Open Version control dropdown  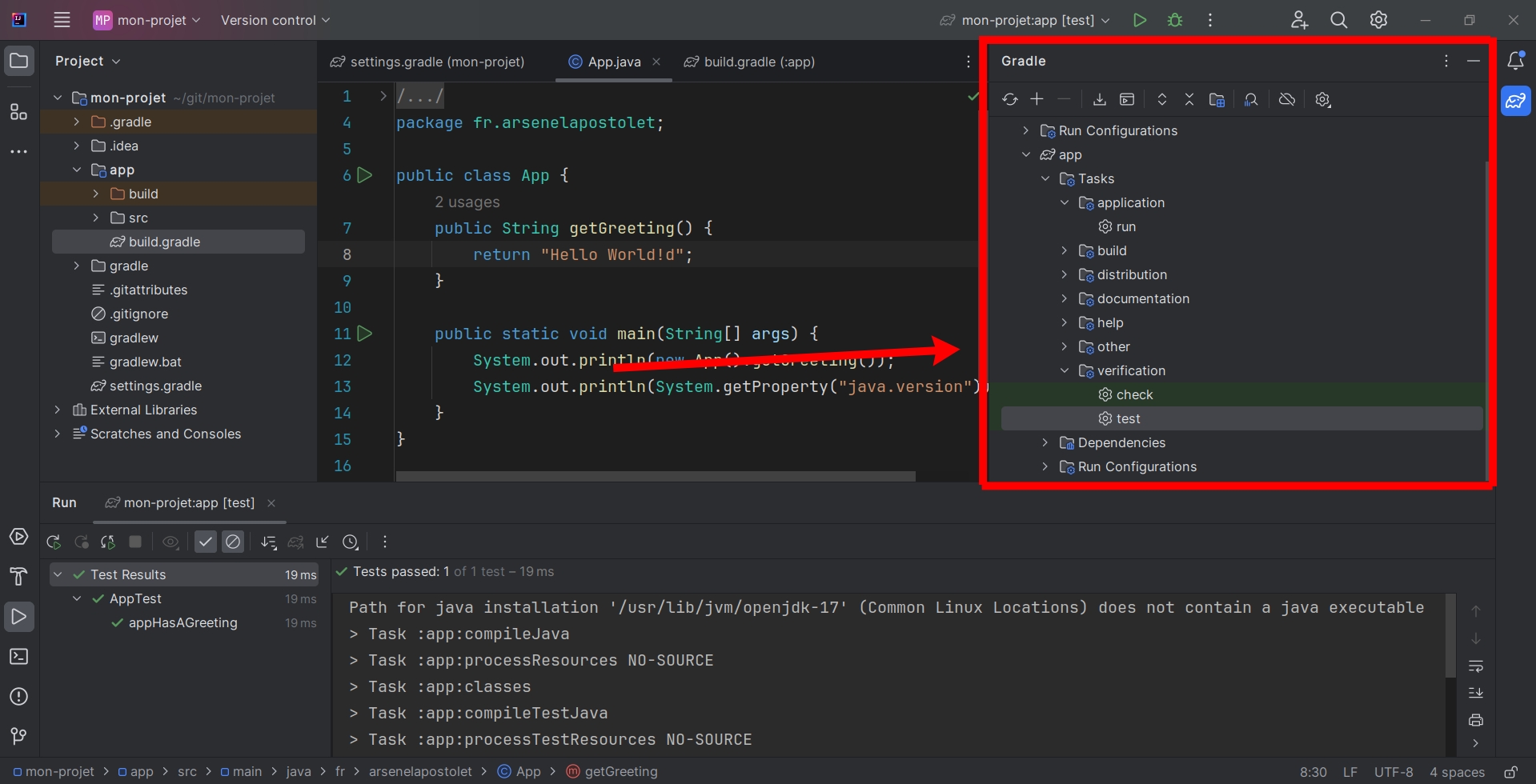point(275,20)
